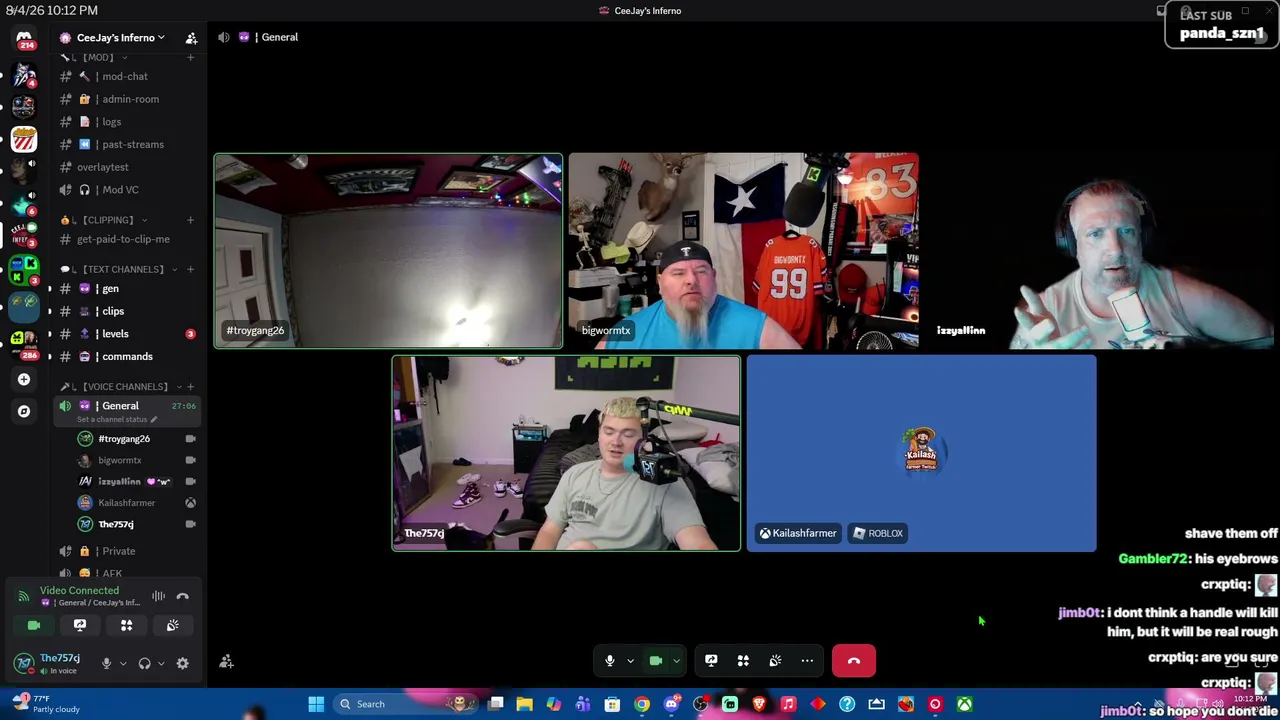This screenshot has height=720, width=1280.
Task: Share screen from the call control bar
Action: (711, 661)
